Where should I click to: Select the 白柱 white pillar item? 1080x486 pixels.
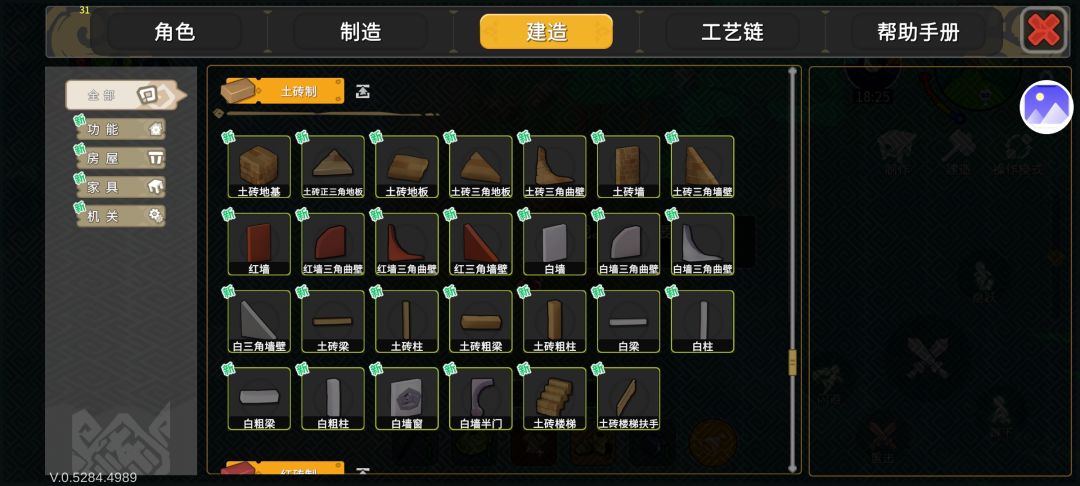point(703,321)
